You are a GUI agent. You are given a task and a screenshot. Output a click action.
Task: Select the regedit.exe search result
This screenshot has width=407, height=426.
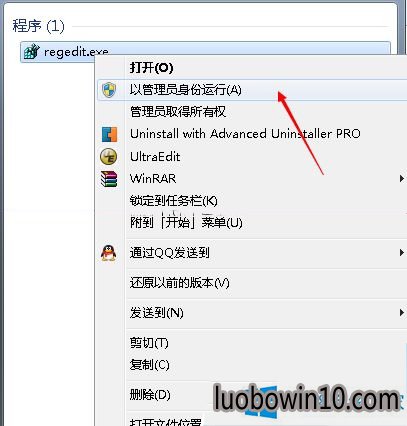205,52
